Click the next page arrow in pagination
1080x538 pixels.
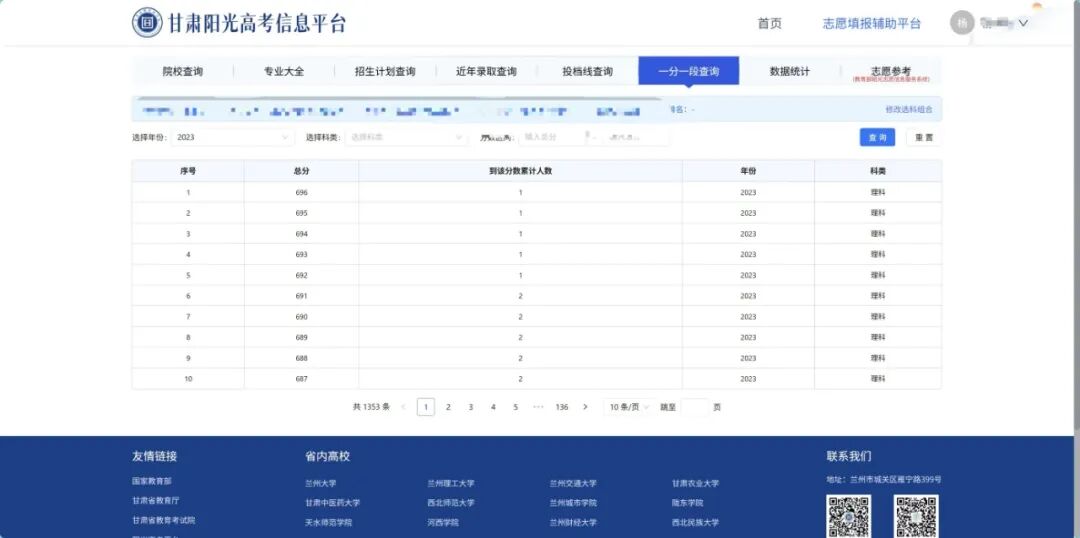click(585, 407)
